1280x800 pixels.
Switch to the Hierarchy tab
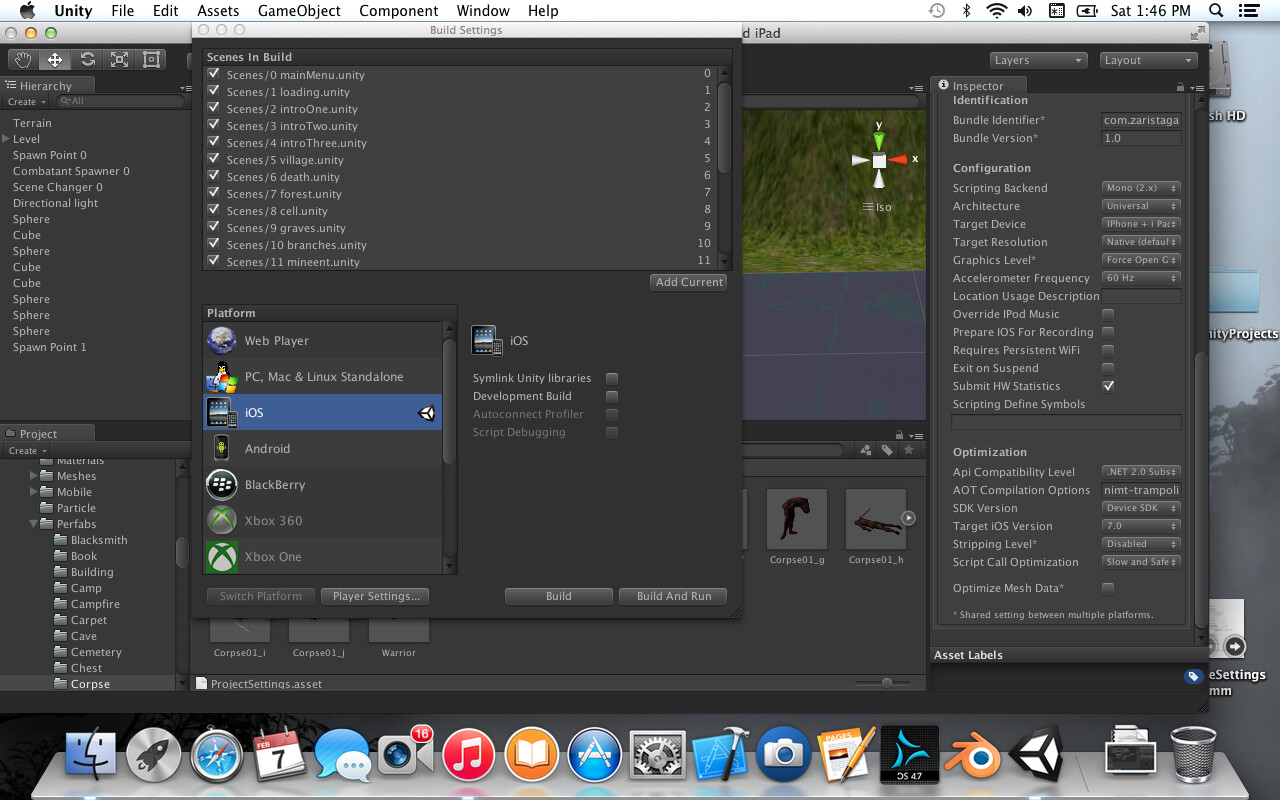pos(47,86)
